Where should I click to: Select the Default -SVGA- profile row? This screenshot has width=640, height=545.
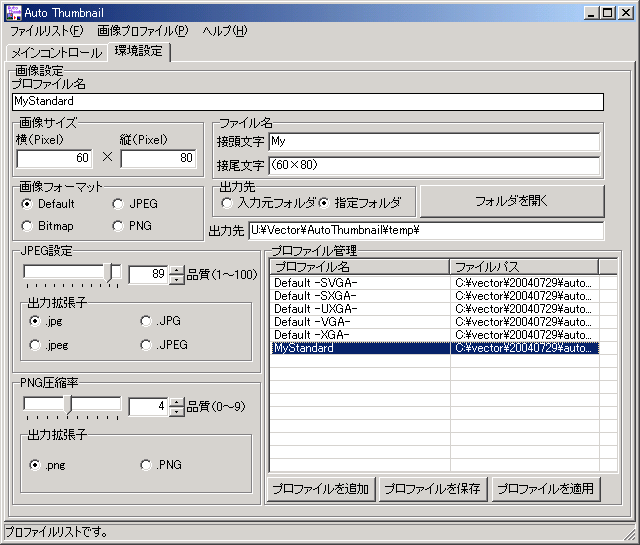coord(434,283)
